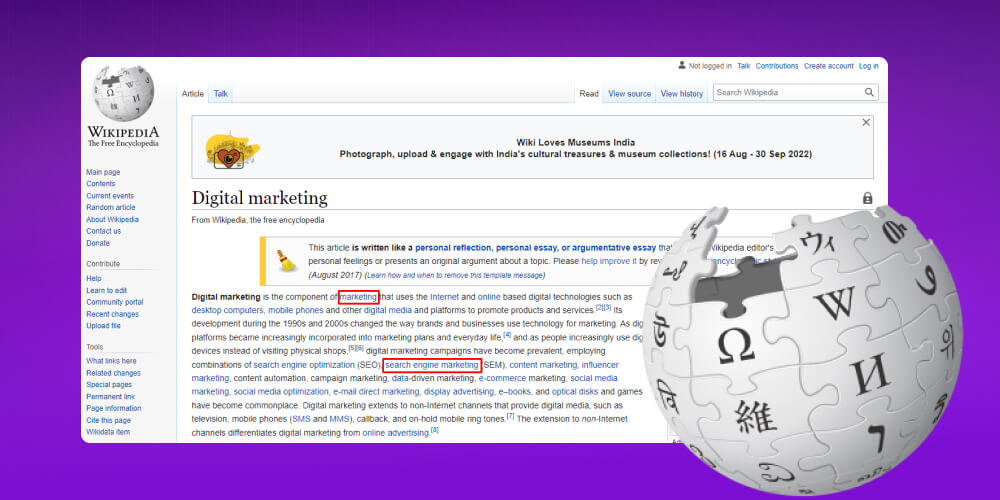Open Contents in sidebar
Screen dimensions: 1000x500
tap(101, 184)
